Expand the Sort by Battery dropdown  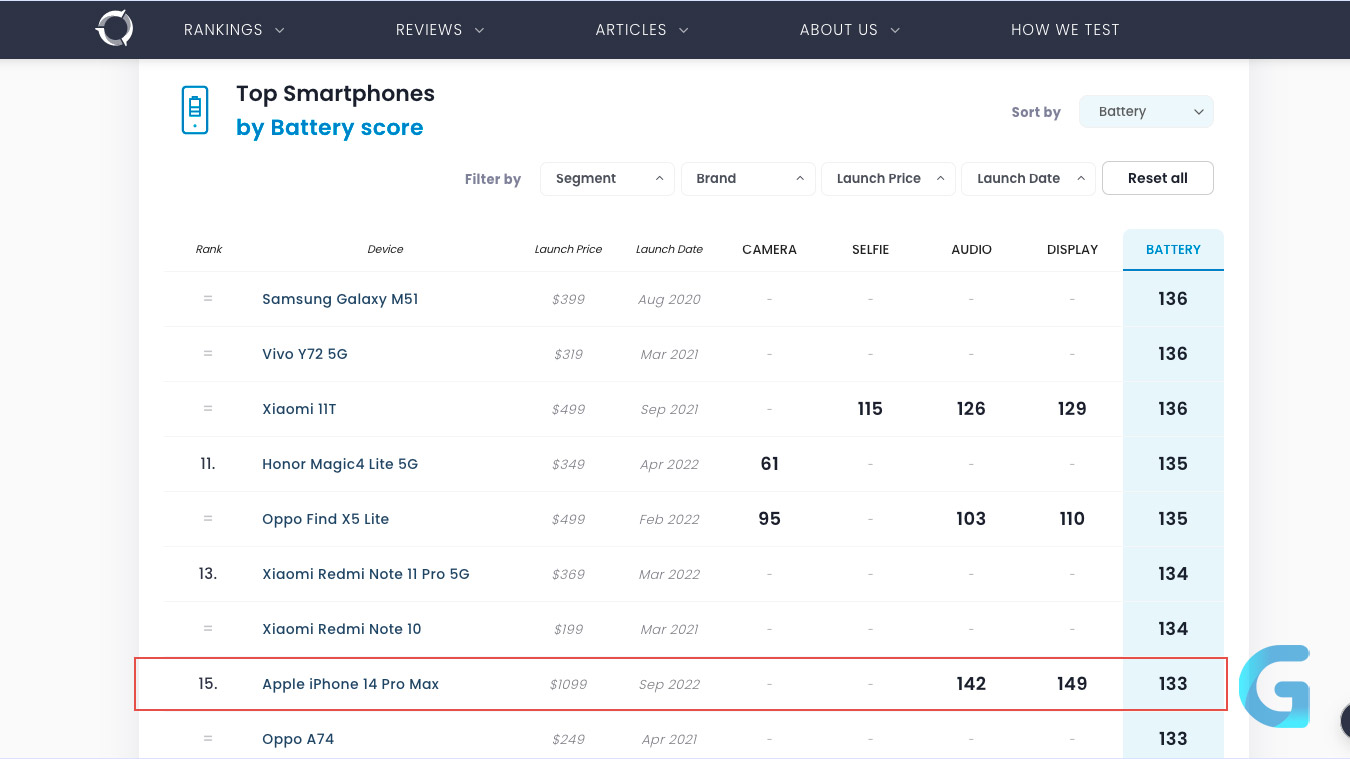click(1146, 112)
